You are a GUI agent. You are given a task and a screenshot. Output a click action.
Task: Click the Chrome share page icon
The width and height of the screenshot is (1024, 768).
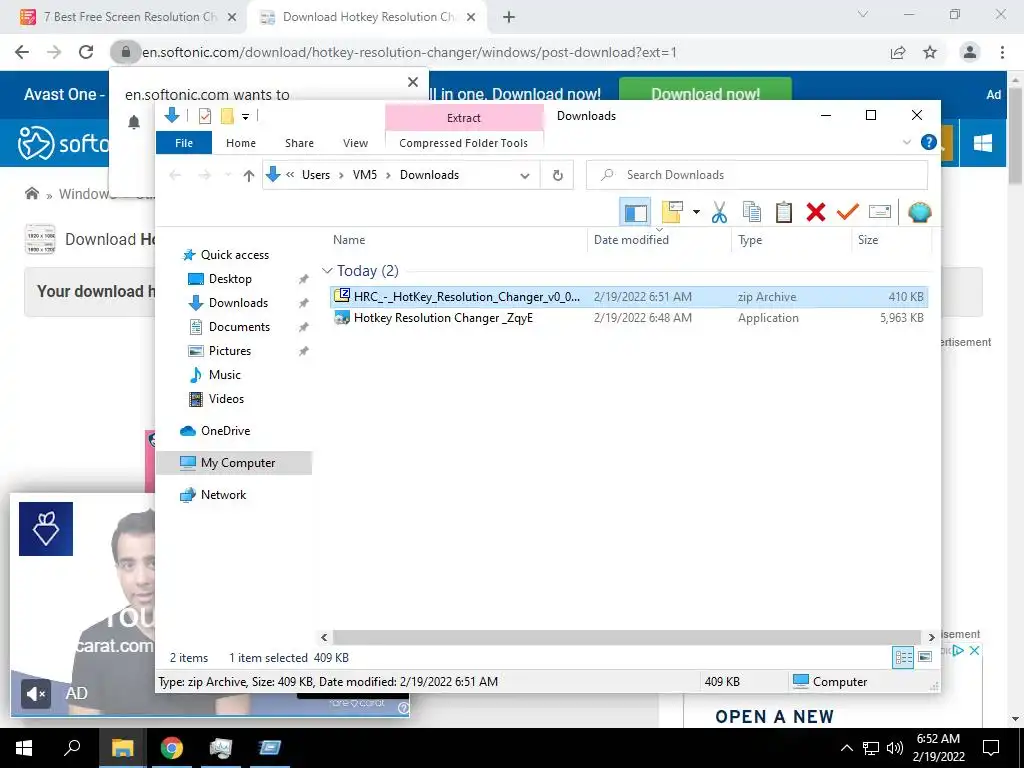tap(898, 52)
